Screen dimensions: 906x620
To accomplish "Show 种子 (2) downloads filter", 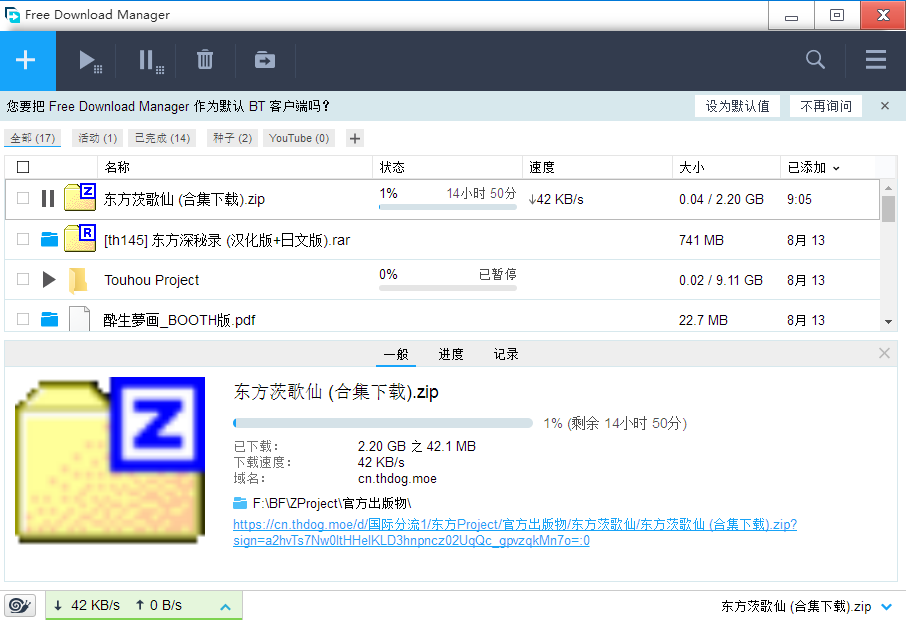I will (x=232, y=138).
